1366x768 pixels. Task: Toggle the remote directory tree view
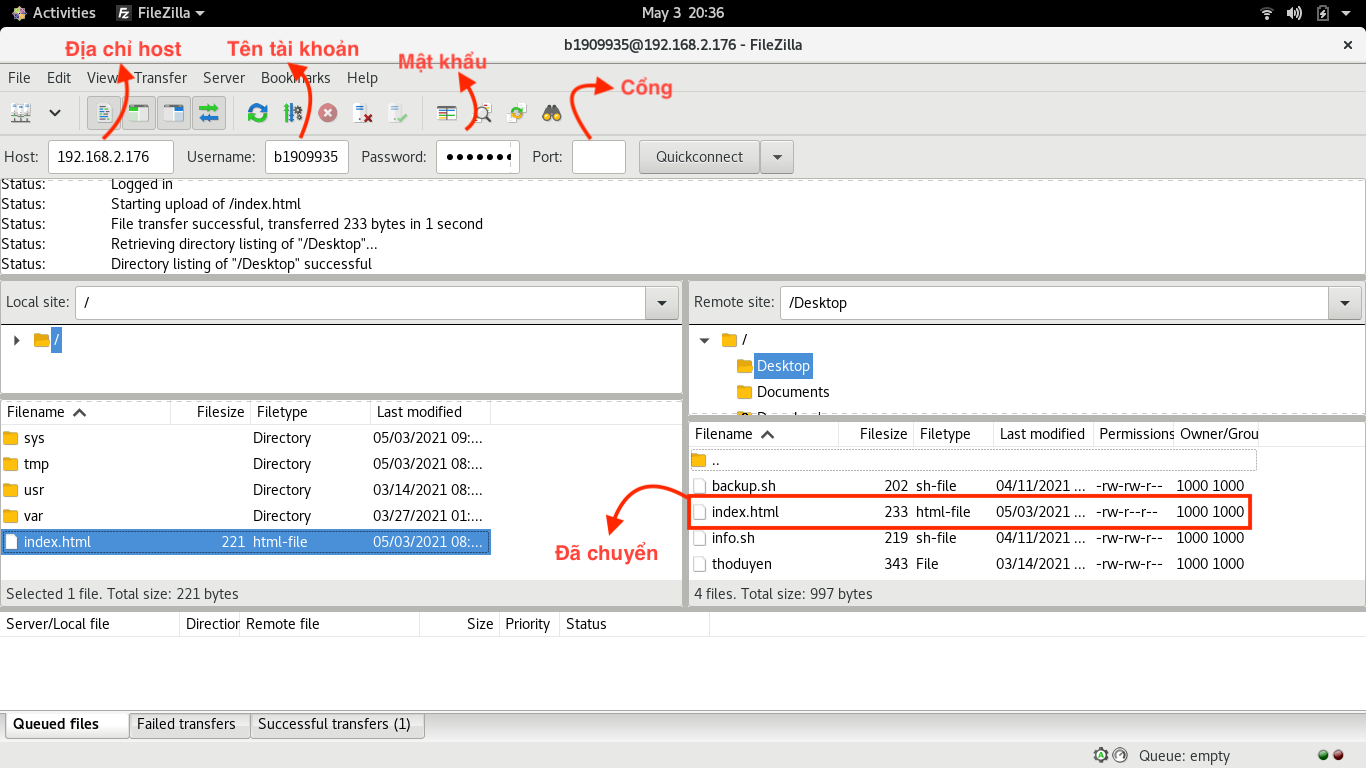pos(174,113)
